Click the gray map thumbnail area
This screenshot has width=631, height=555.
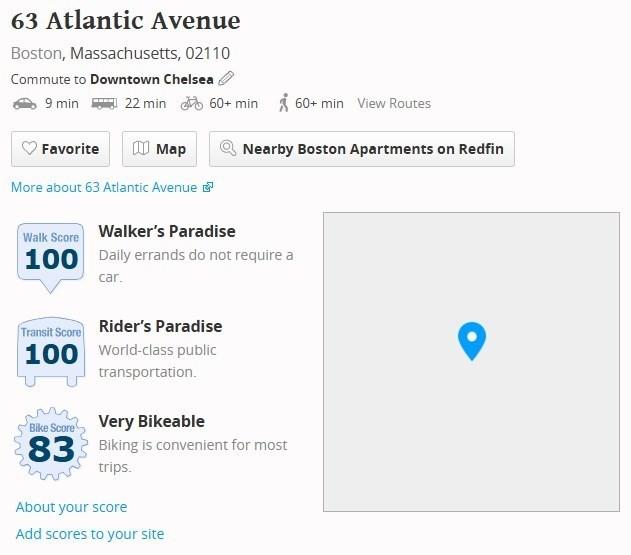tap(540, 440)
